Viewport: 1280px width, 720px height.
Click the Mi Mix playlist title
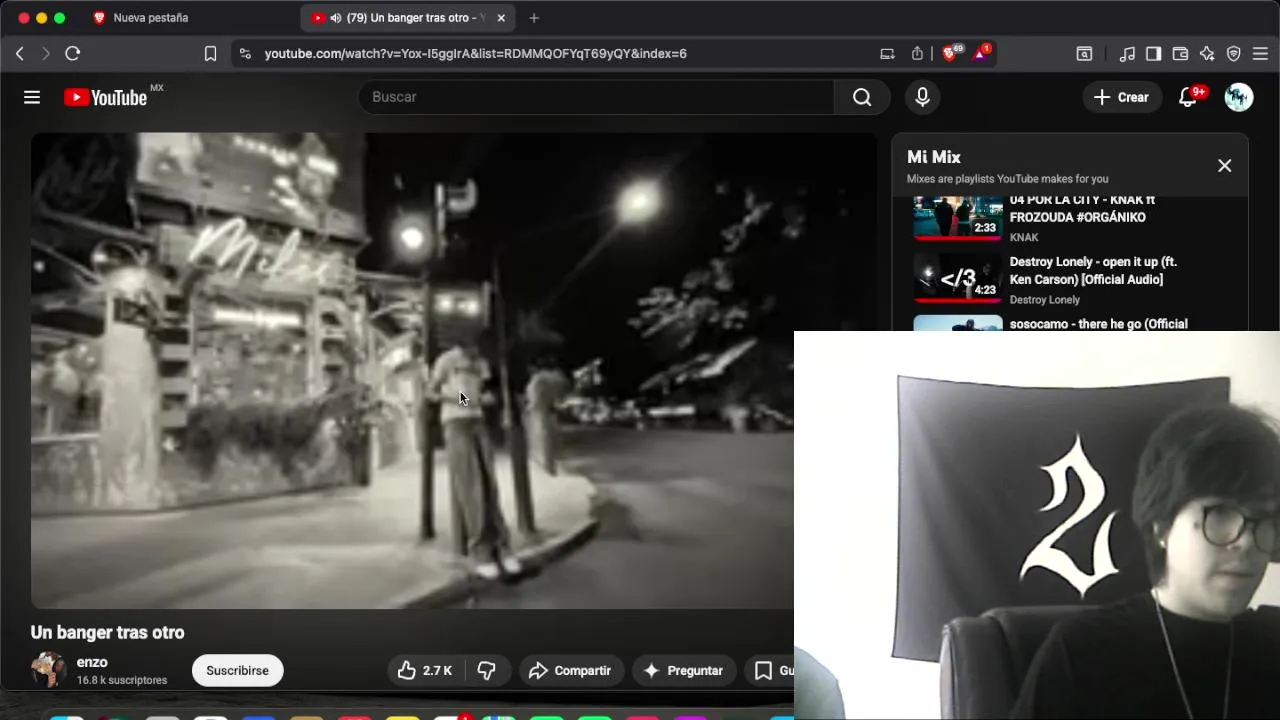934,157
